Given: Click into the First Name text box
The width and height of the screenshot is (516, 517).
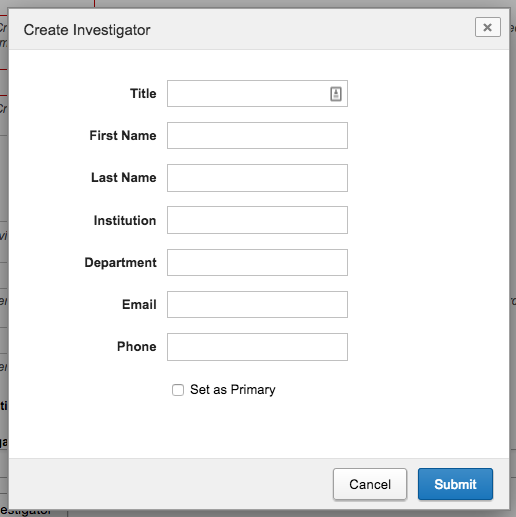Looking at the screenshot, I should tap(257, 136).
